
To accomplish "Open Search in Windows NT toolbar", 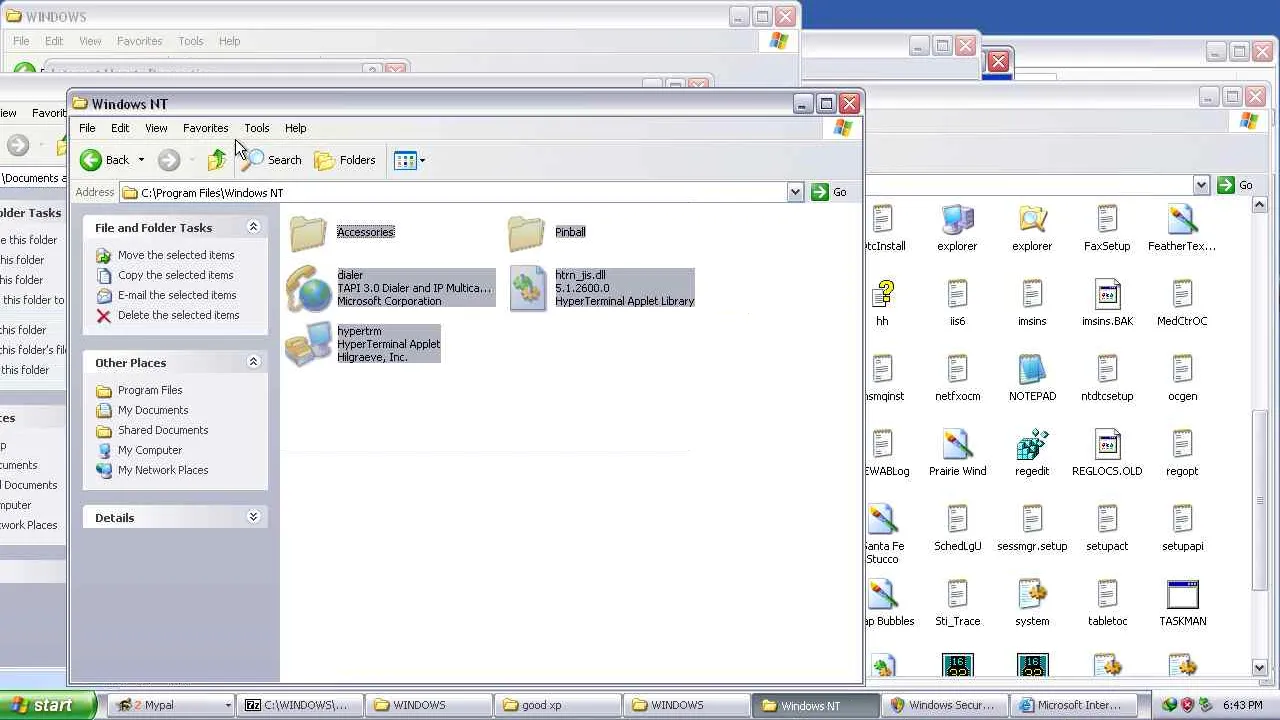I will tap(271, 160).
